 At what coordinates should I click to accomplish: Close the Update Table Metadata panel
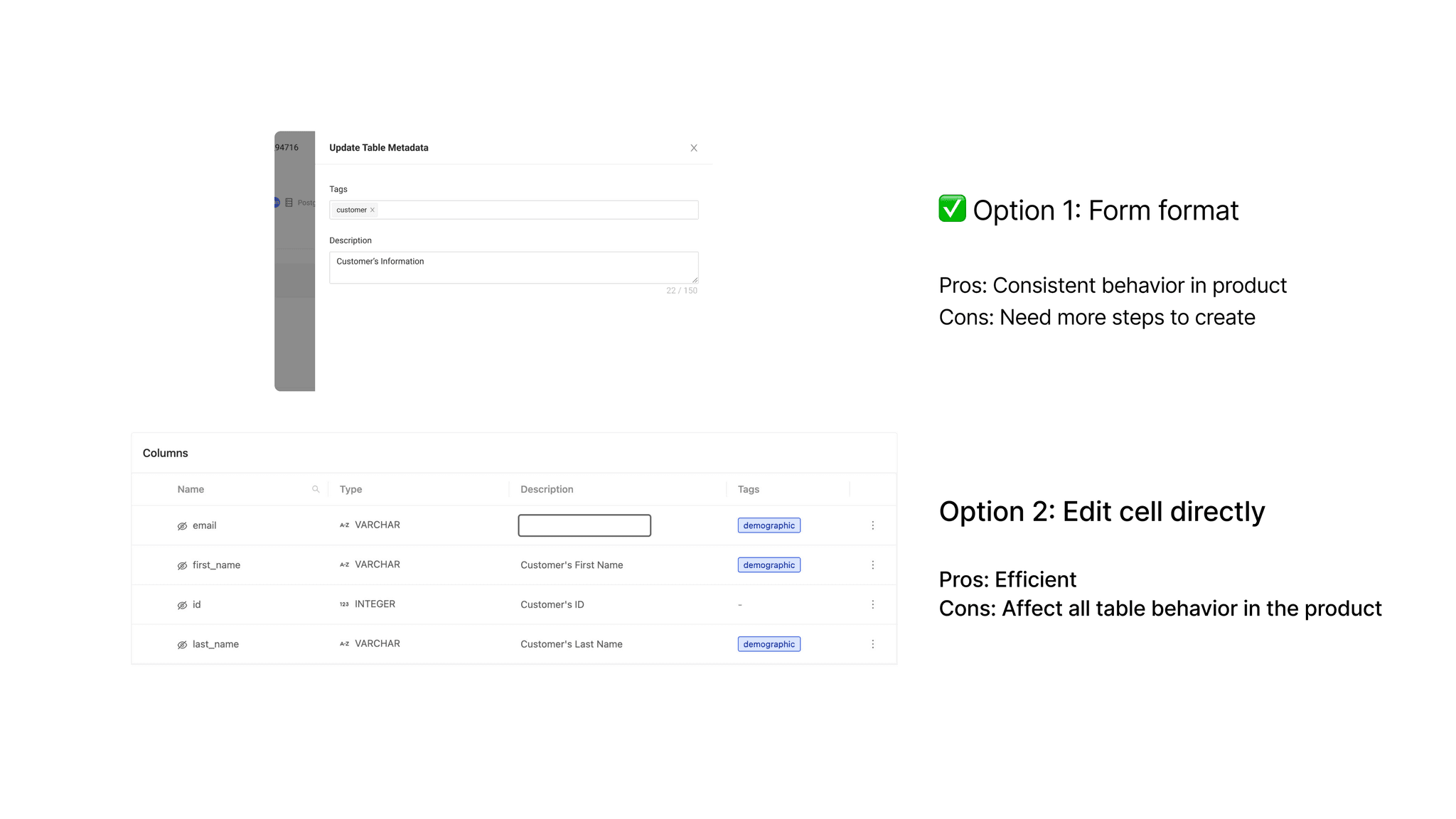click(694, 148)
